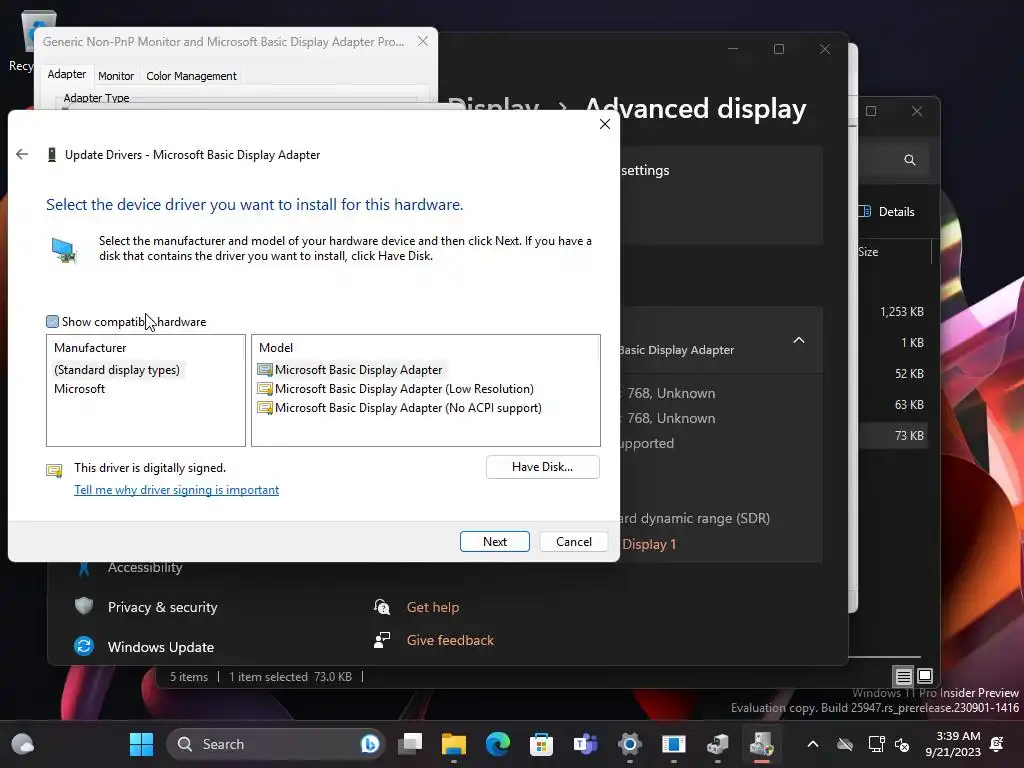Open Bing chat icon in search box
Viewport: 1024px width, 768px height.
370,744
